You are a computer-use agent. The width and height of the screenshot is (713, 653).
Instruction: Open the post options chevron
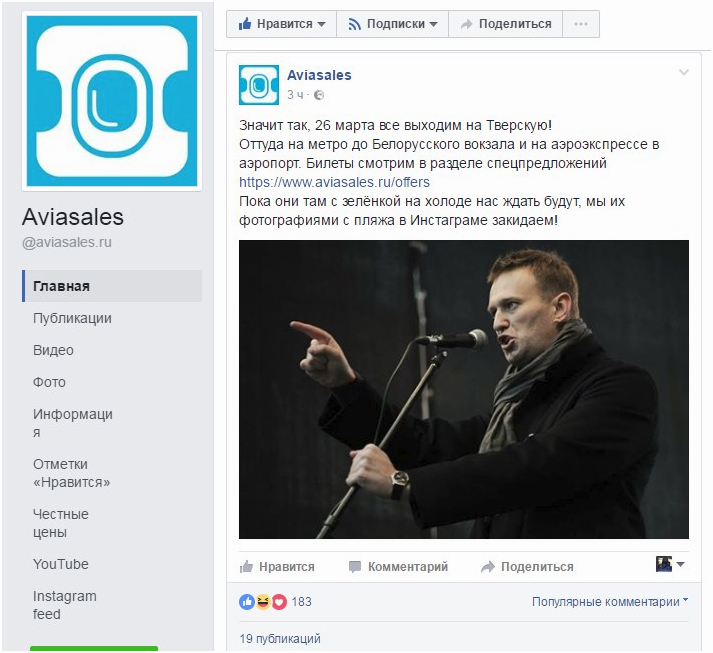point(683,72)
